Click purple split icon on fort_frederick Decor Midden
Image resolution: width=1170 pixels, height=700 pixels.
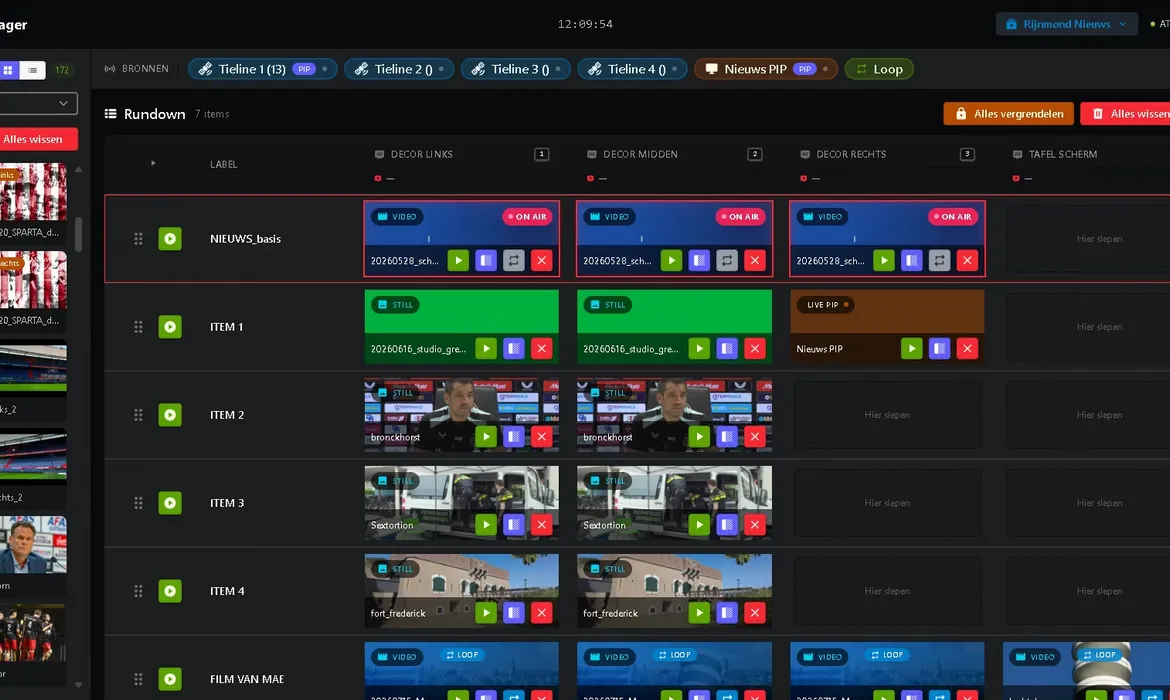[727, 613]
